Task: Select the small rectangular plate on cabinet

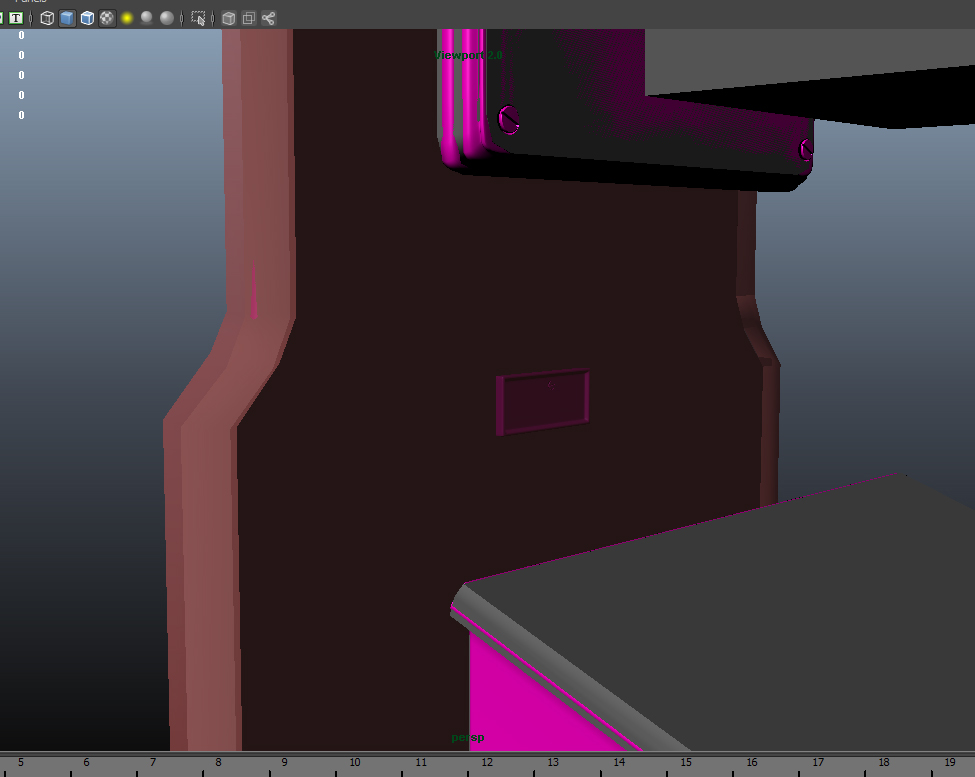Action: (542, 402)
